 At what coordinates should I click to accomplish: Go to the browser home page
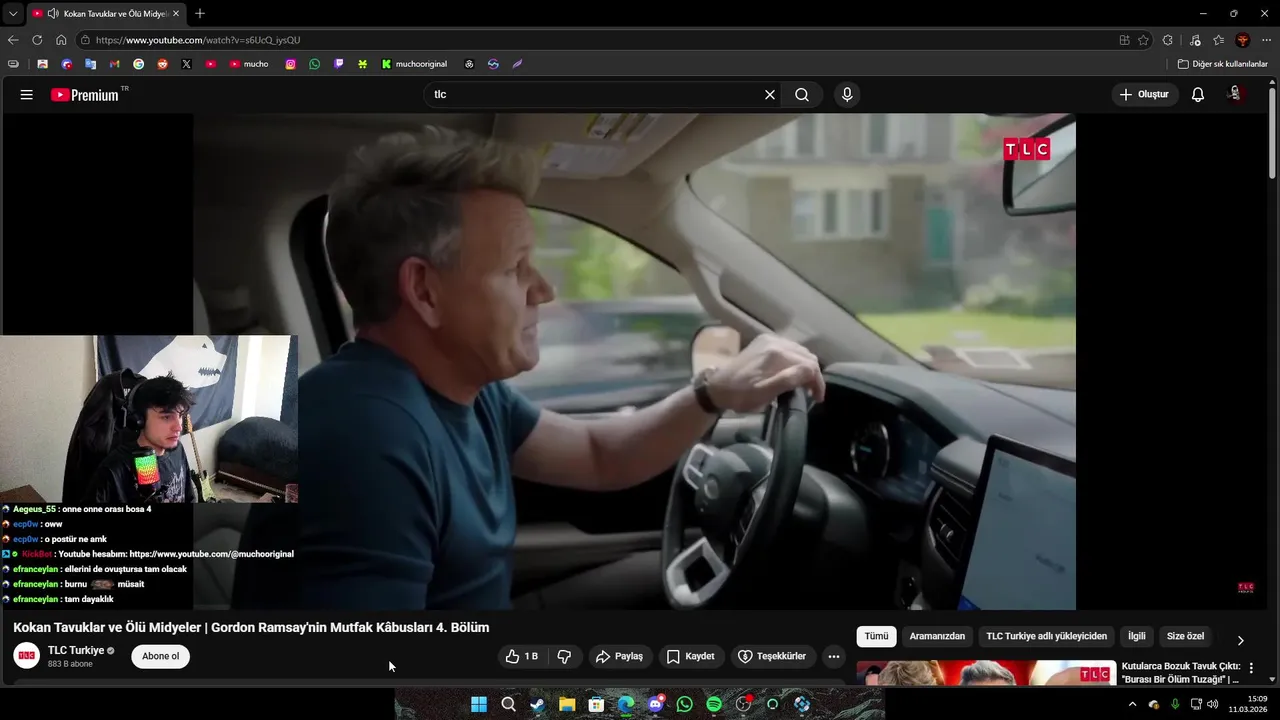[x=61, y=40]
